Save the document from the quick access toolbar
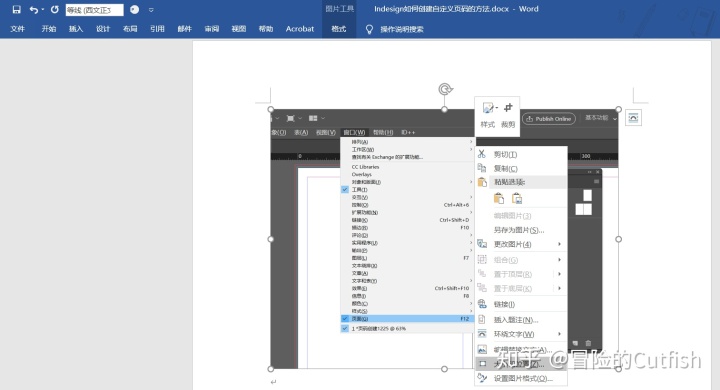 [17, 10]
